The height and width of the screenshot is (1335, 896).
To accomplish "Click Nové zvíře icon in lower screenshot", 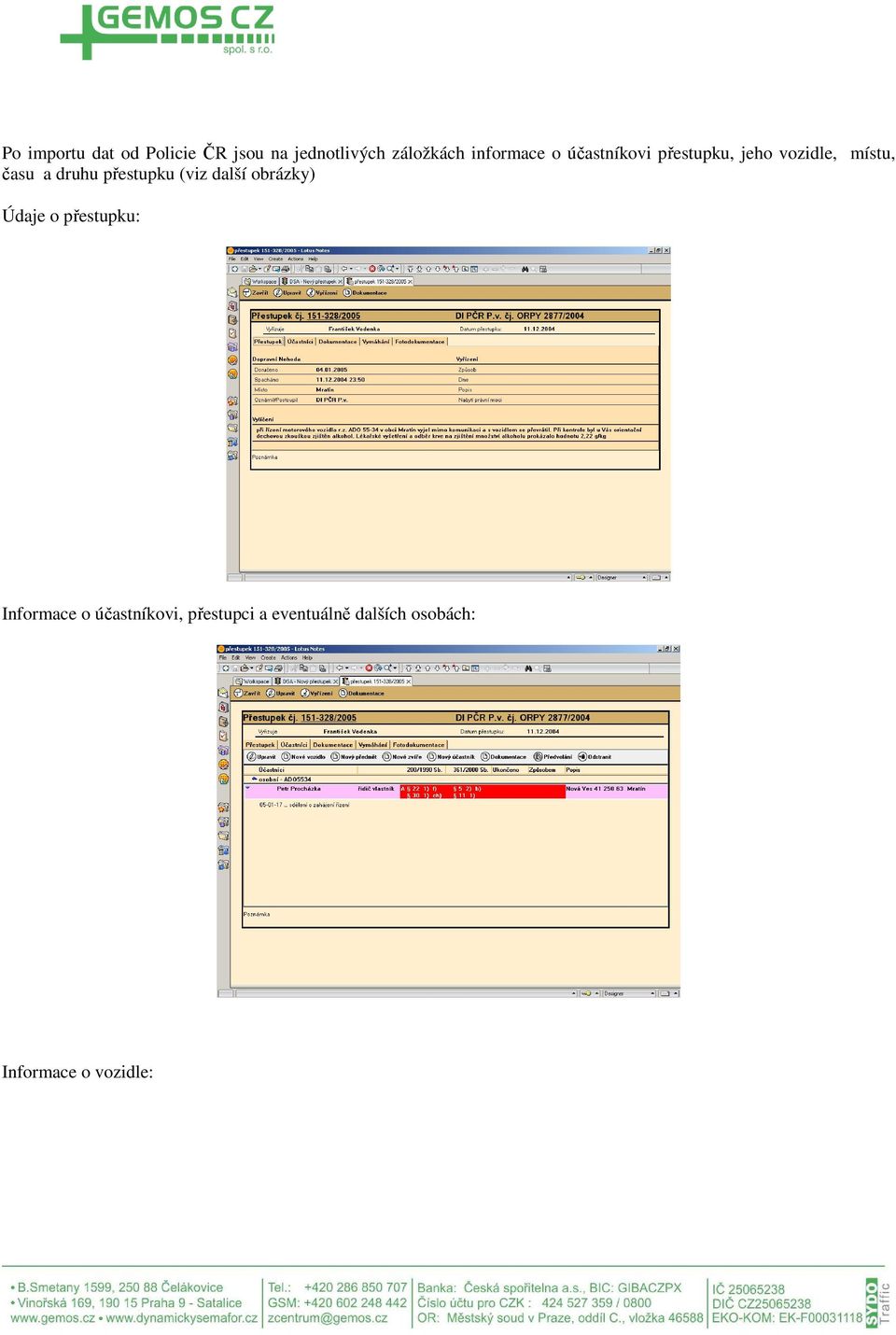I will click(386, 757).
